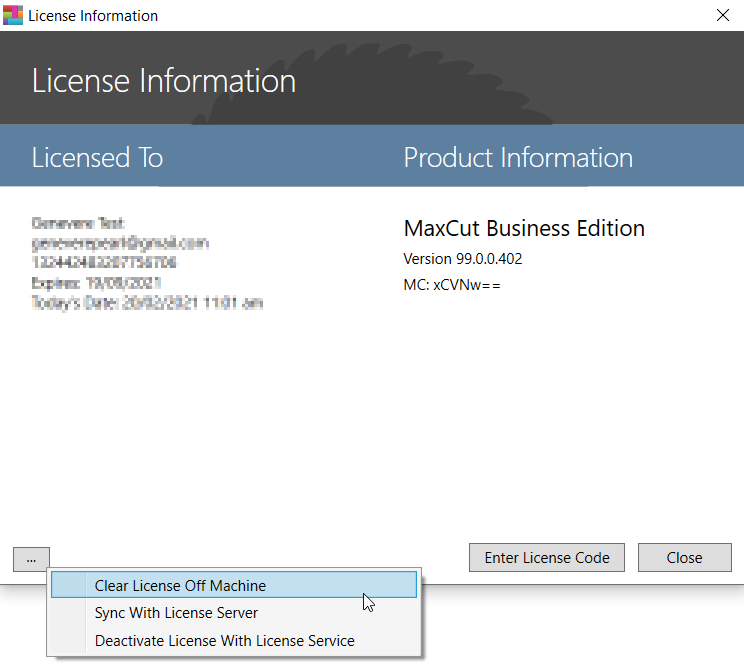
Task: Click the Licensed To section header
Action: pyautogui.click(x=97, y=157)
